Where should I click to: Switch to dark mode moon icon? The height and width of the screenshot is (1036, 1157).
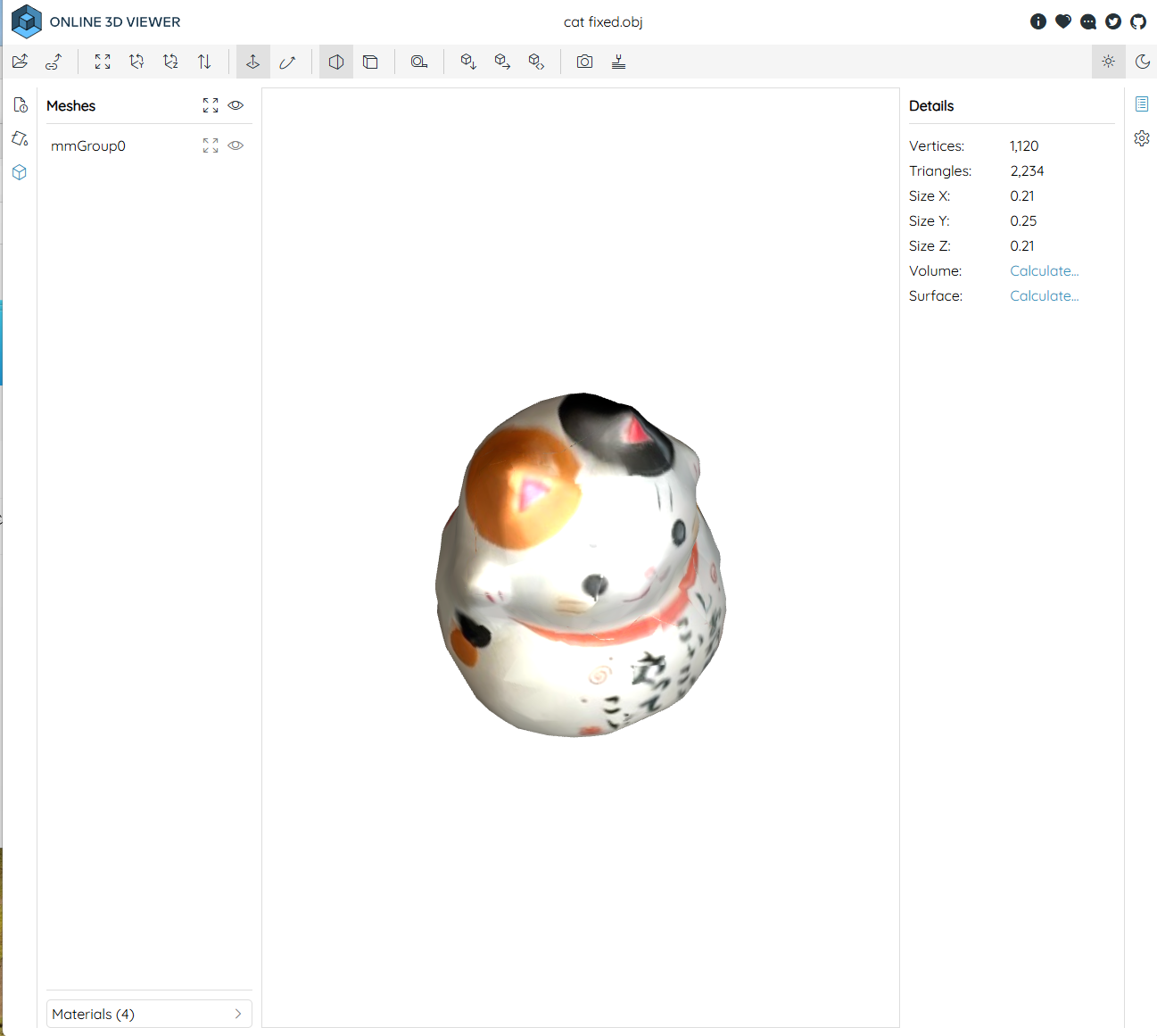coord(1142,62)
